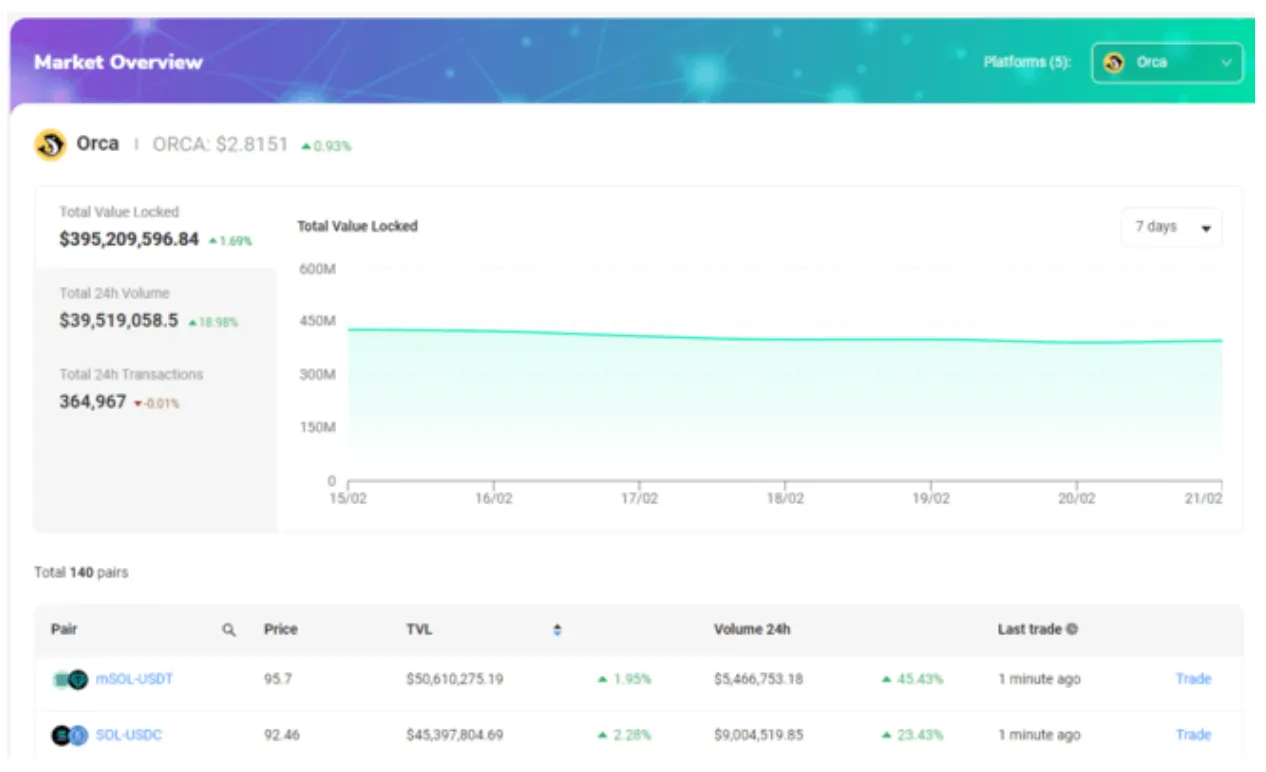The width and height of the screenshot is (1266, 772).
Task: Open the 7 days time range dropdown
Action: pyautogui.click(x=1171, y=227)
